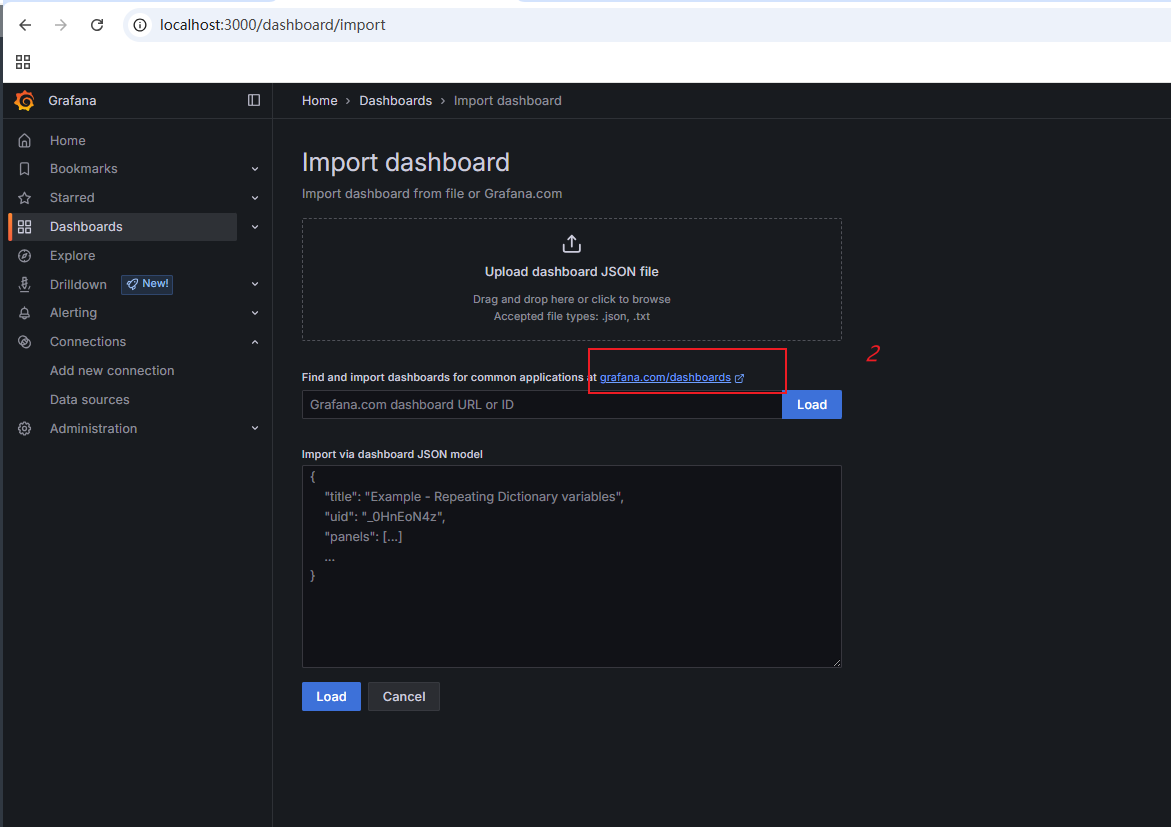Click the Dashboards grid icon in sidebar

25,226
